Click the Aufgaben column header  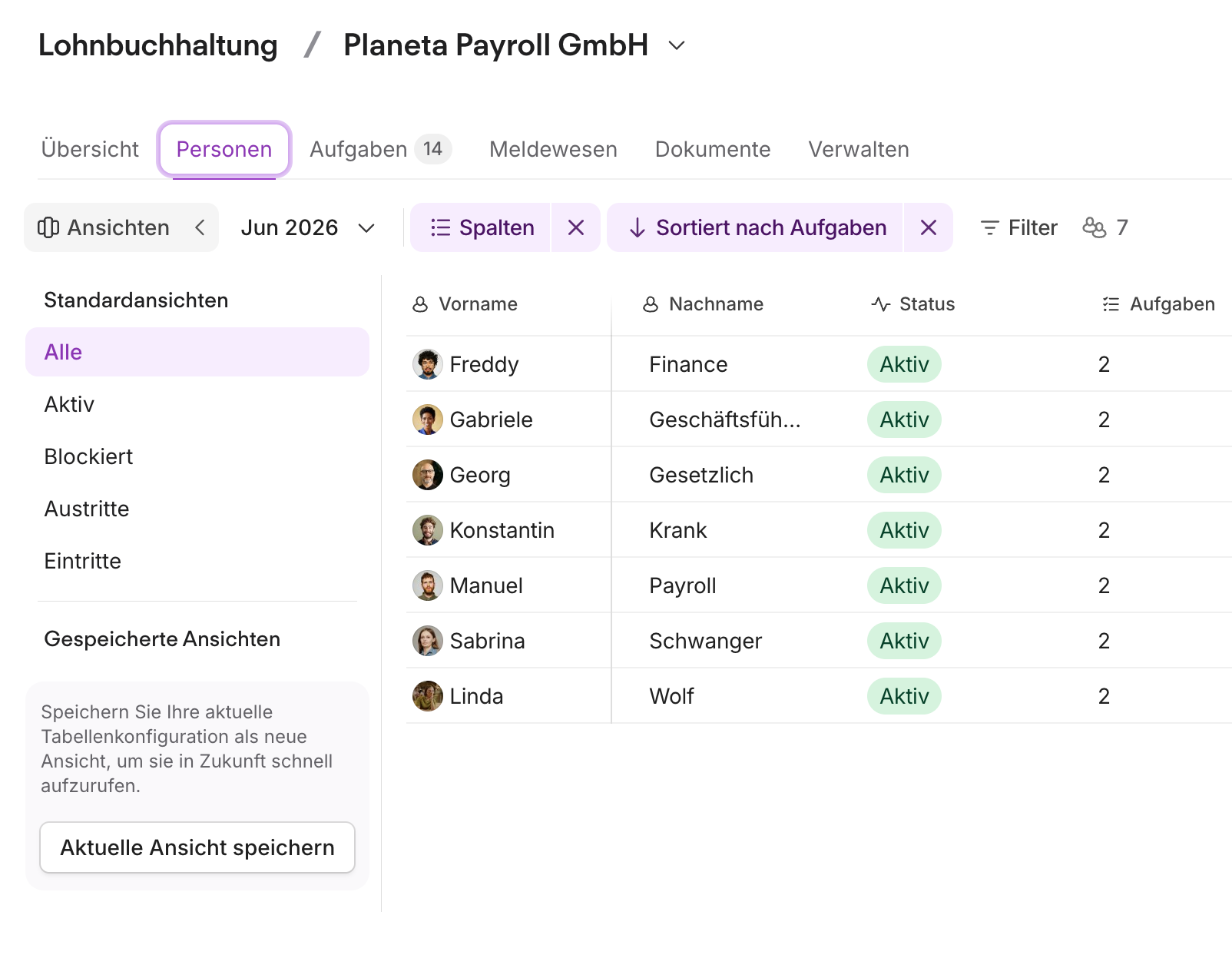click(1158, 304)
